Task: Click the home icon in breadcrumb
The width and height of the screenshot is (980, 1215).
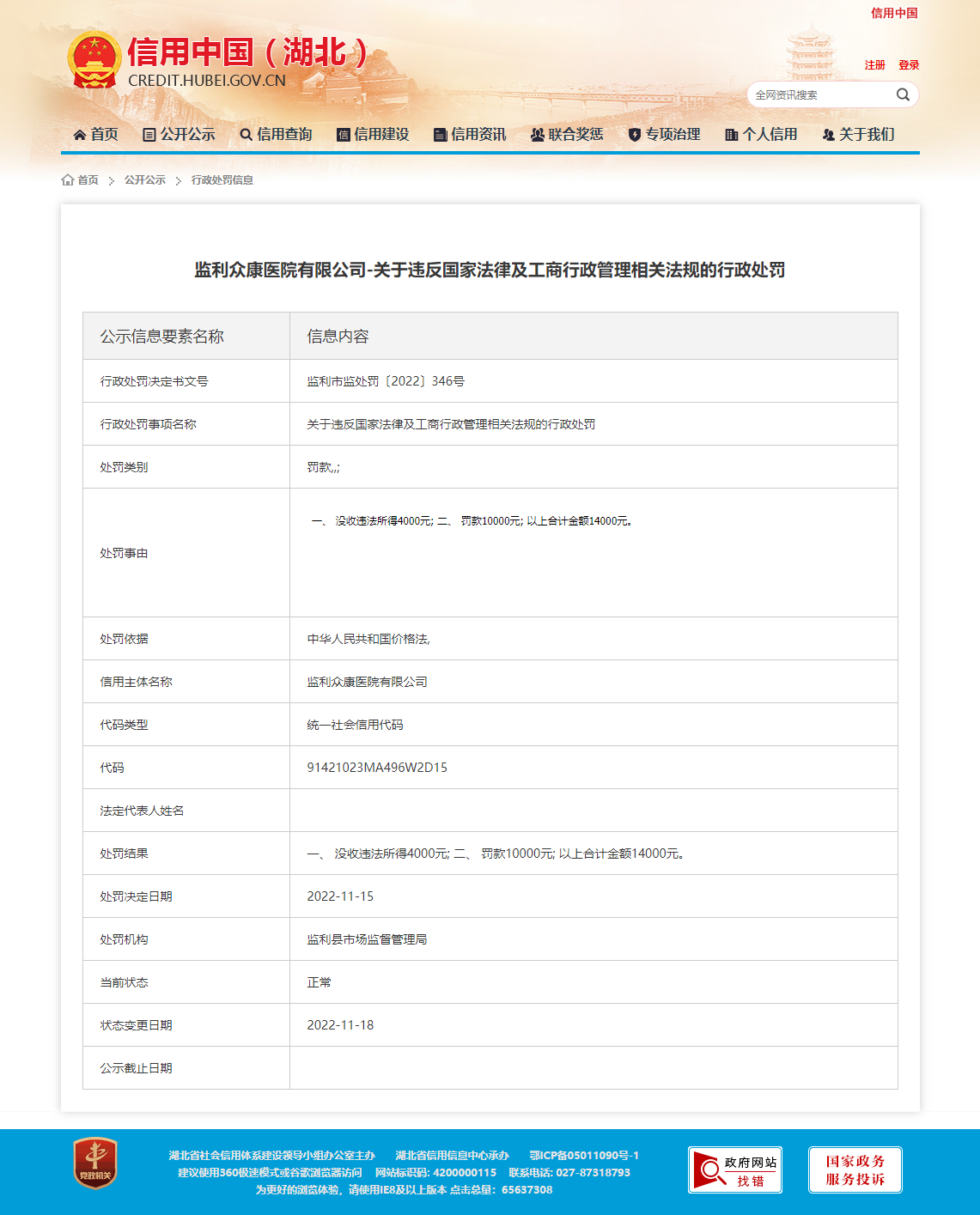Action: click(x=68, y=179)
